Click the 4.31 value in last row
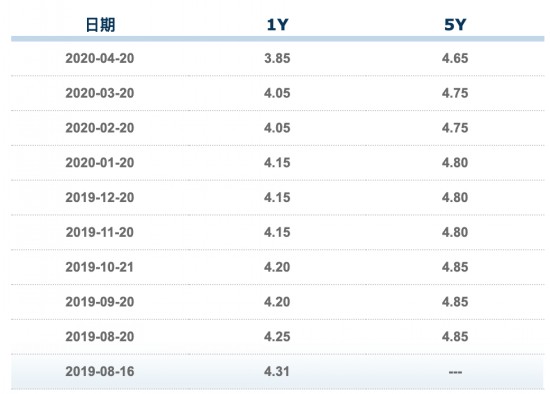550x394 pixels. 277,371
